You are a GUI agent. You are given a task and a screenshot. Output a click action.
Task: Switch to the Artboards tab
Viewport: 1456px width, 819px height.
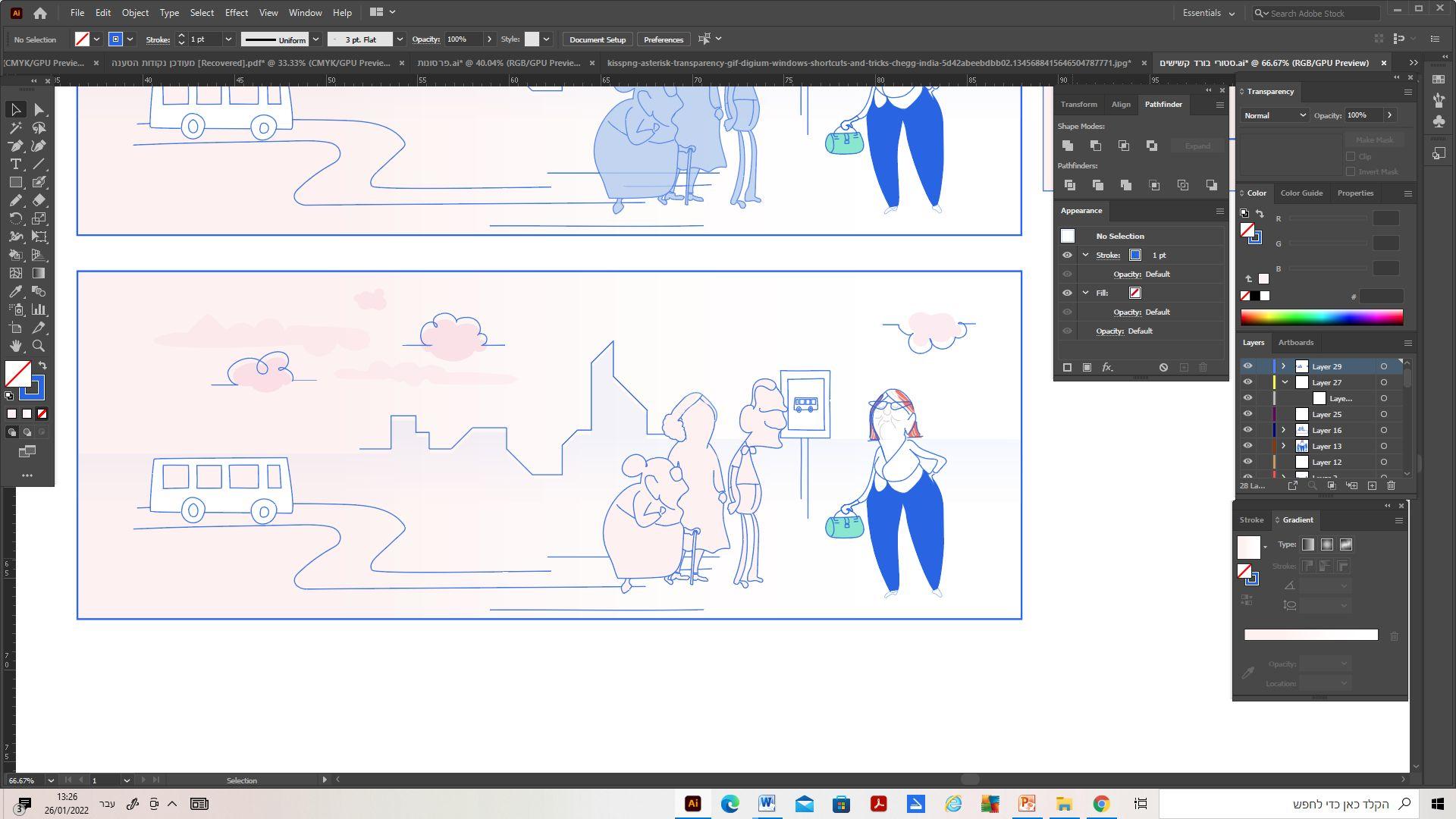pos(1295,343)
